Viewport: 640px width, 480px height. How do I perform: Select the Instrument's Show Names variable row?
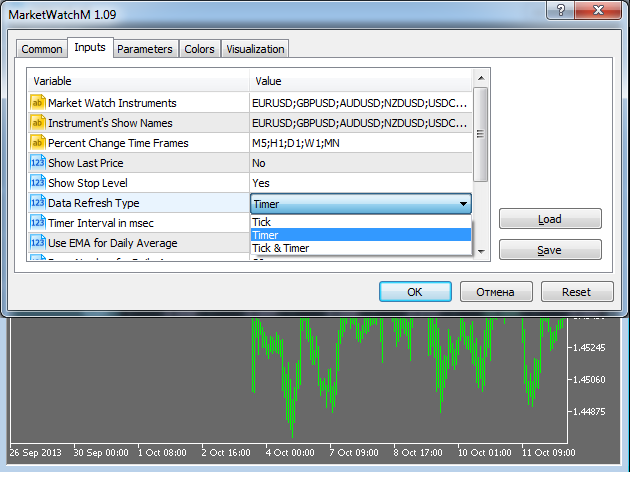click(x=139, y=123)
